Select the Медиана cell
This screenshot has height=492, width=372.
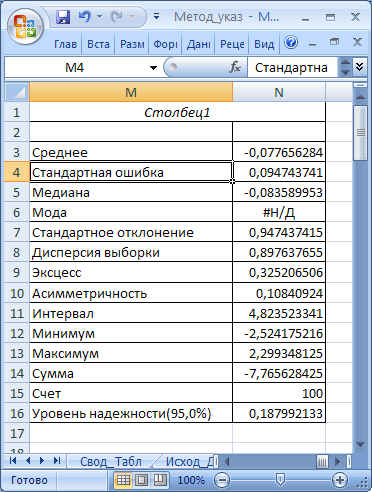click(x=131, y=192)
